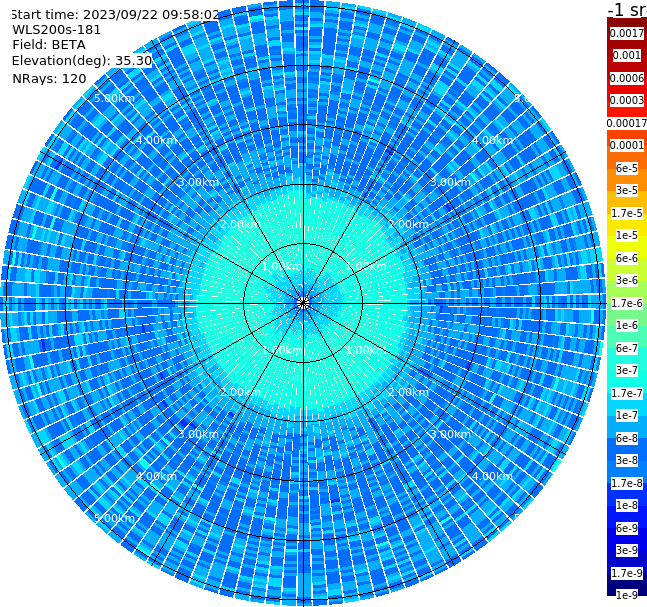Click the 1e-8 colorbar value

[x=627, y=505]
